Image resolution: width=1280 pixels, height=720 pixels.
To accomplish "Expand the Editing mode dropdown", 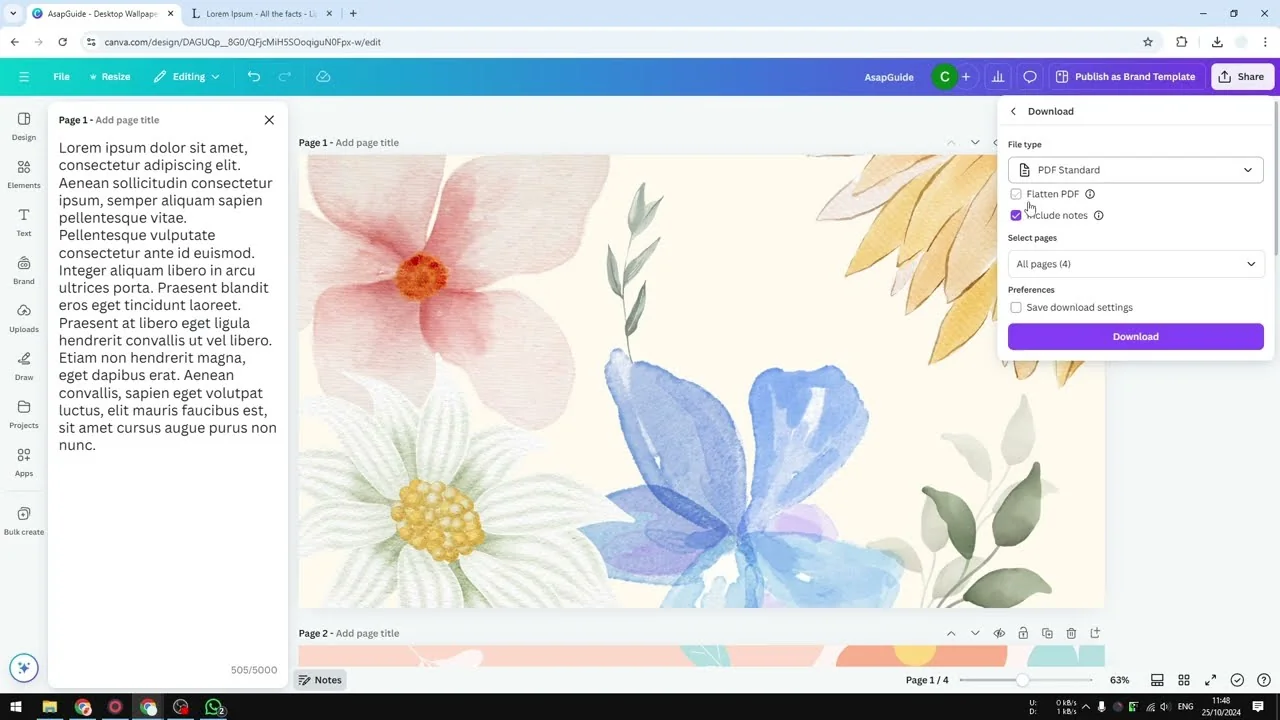I will [187, 77].
